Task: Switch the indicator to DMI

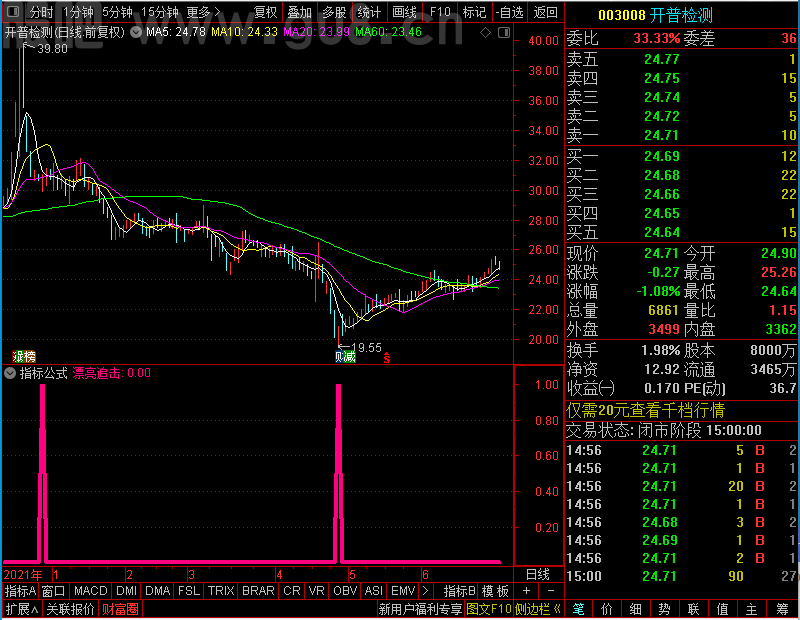Action: pyautogui.click(x=126, y=591)
